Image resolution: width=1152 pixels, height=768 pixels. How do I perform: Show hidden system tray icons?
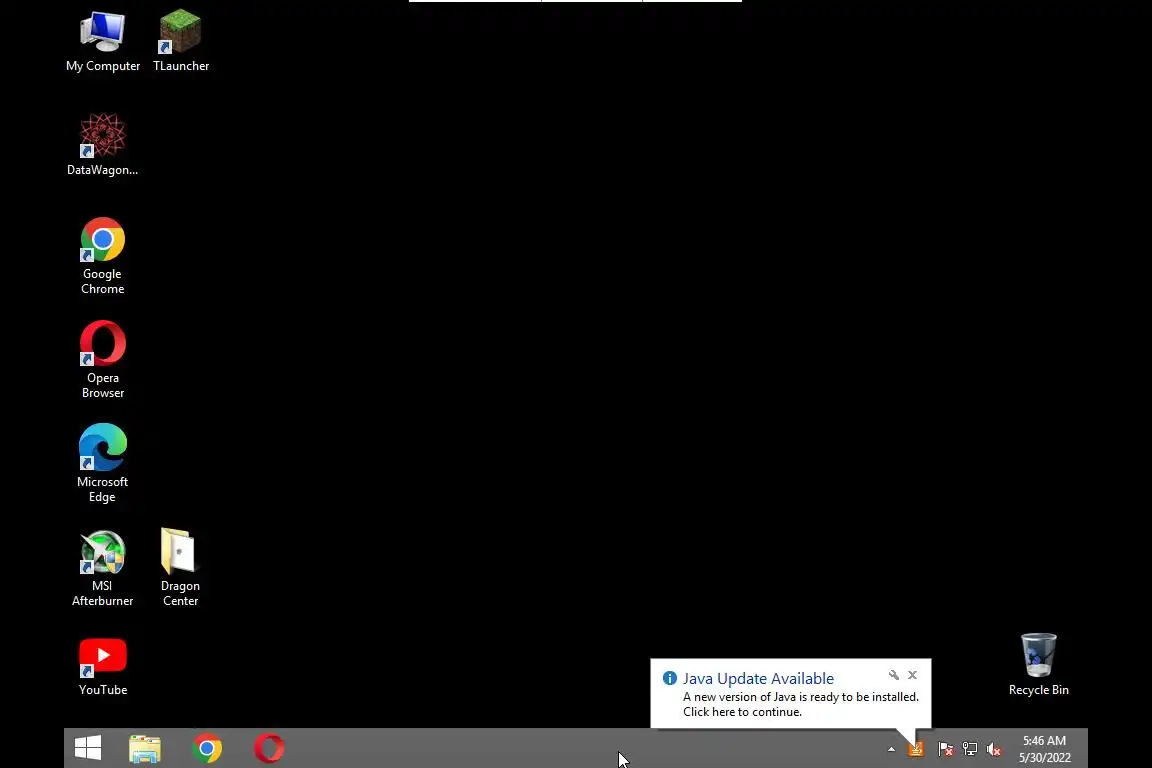891,750
